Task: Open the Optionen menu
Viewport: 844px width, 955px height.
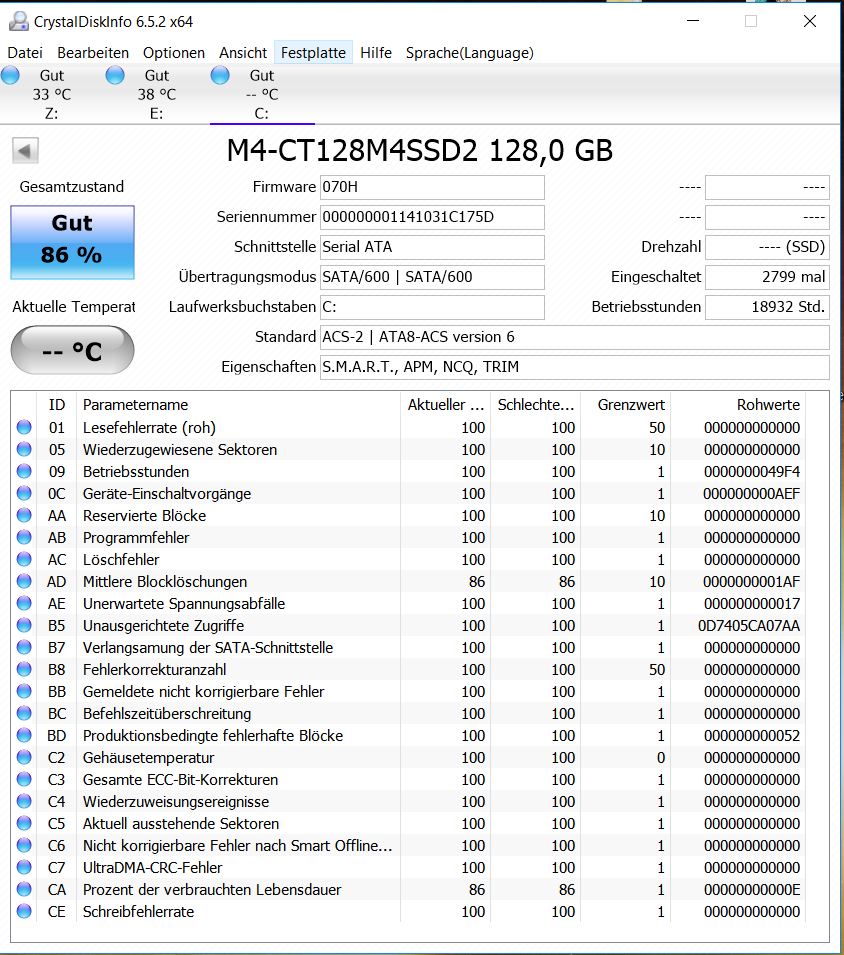Action: pyautogui.click(x=174, y=53)
